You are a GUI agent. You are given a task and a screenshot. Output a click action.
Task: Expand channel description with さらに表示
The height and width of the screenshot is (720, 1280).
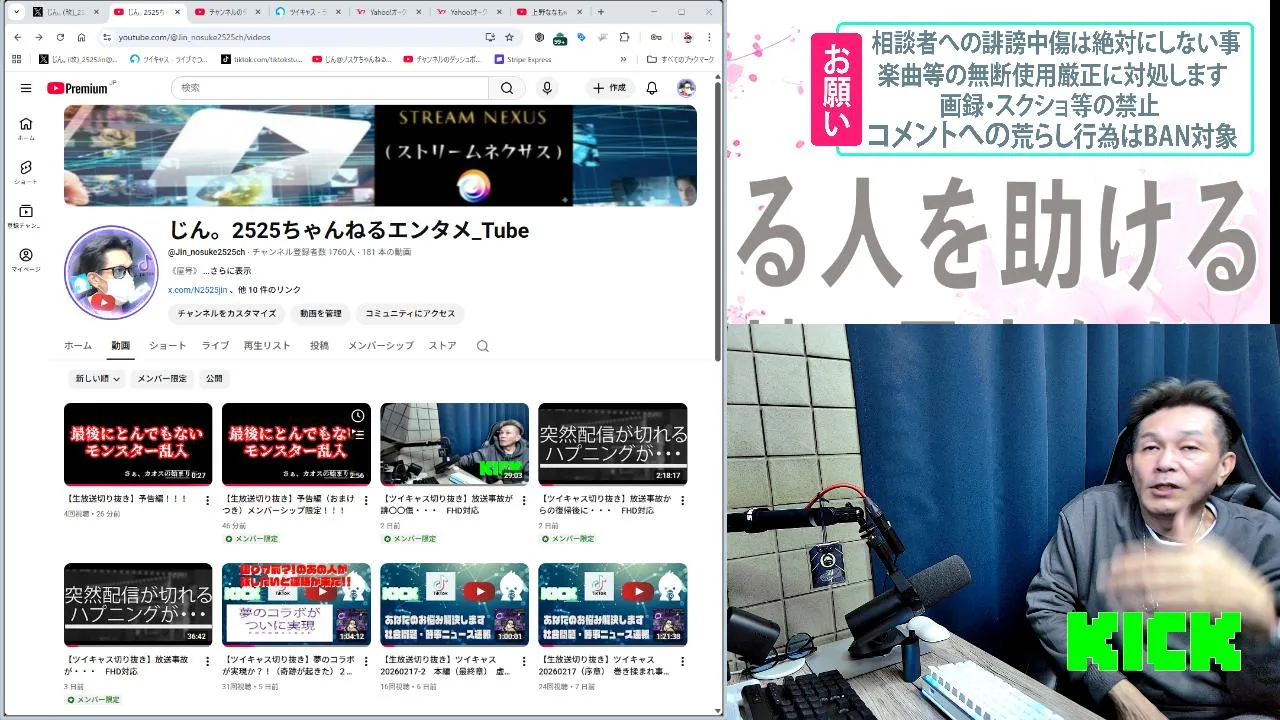tap(227, 271)
